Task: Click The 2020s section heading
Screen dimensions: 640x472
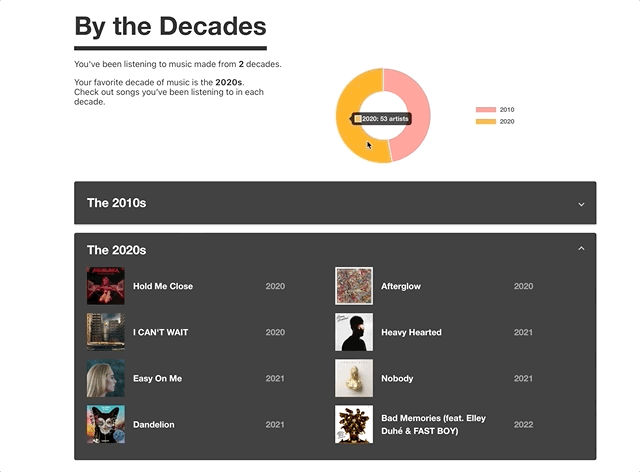Action: (x=116, y=250)
